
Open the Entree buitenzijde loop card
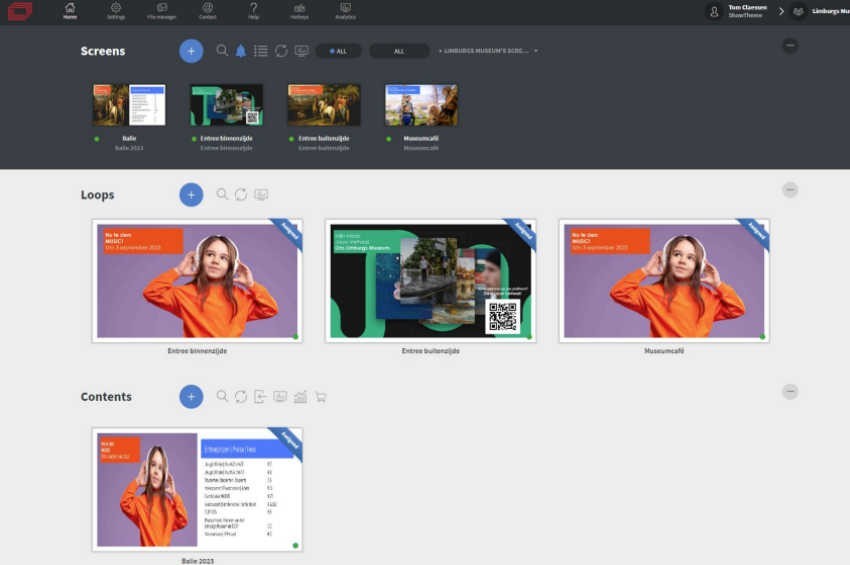[430, 281]
